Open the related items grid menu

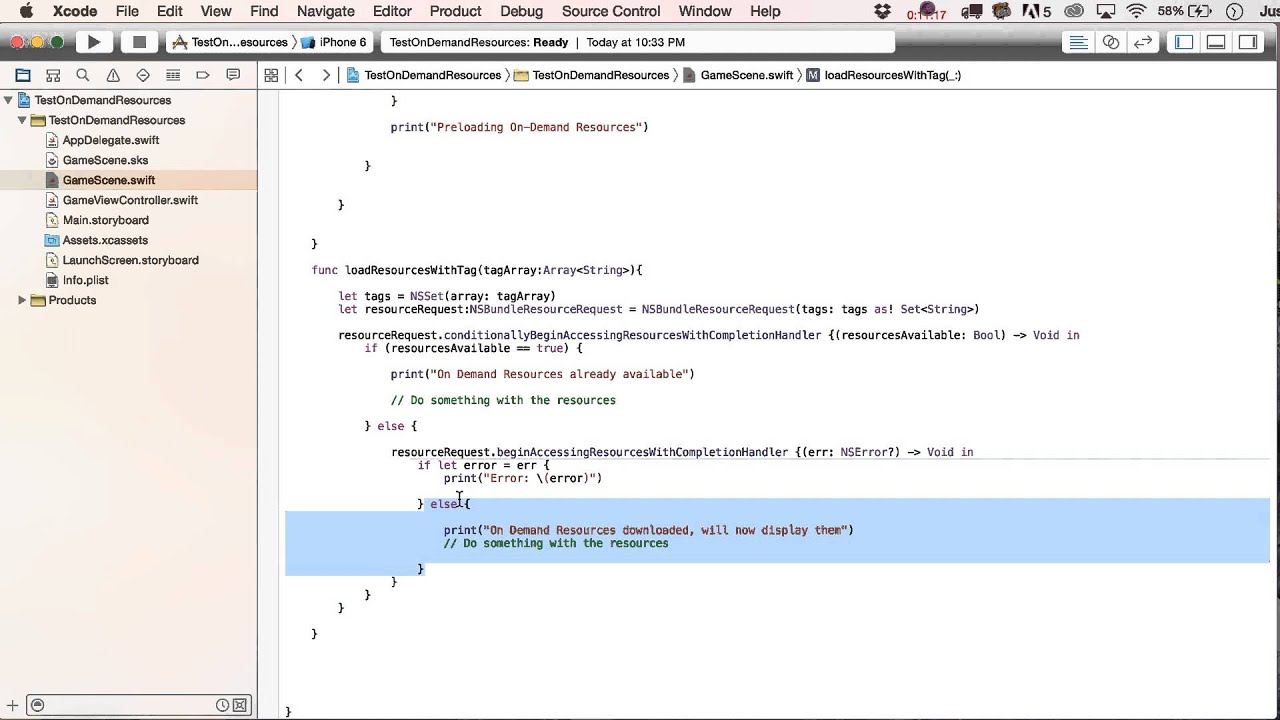(271, 75)
